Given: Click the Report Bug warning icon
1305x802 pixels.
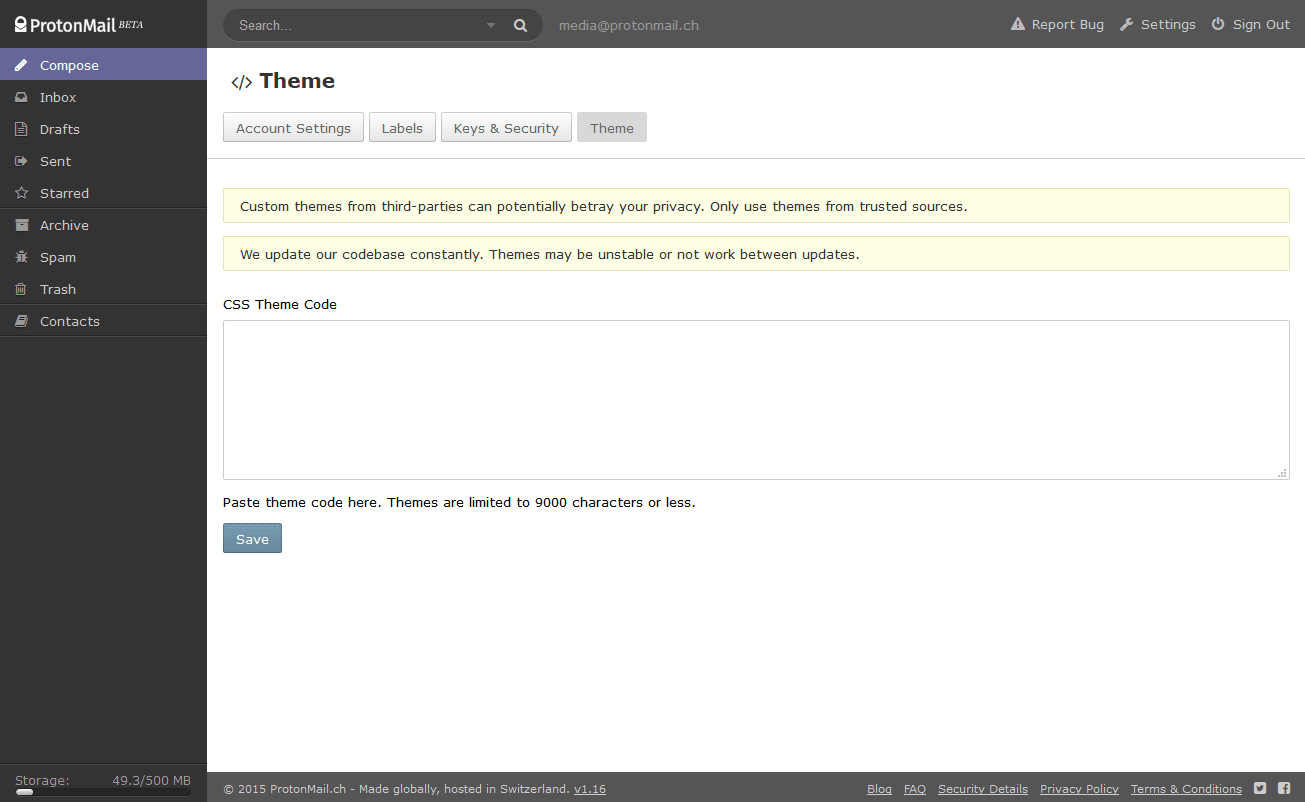Looking at the screenshot, I should click(x=1017, y=23).
